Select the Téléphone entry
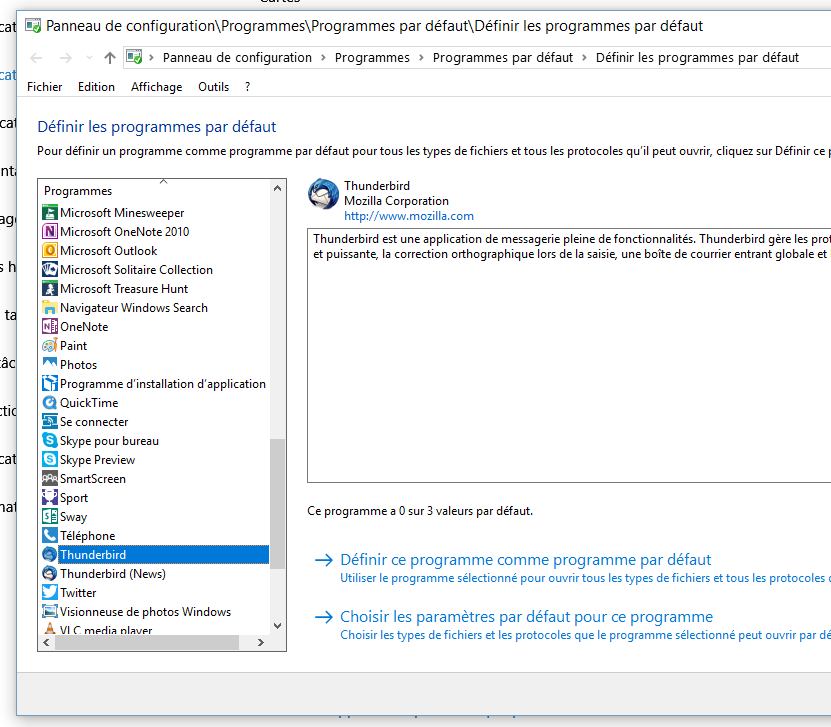831x727 pixels. 87,536
